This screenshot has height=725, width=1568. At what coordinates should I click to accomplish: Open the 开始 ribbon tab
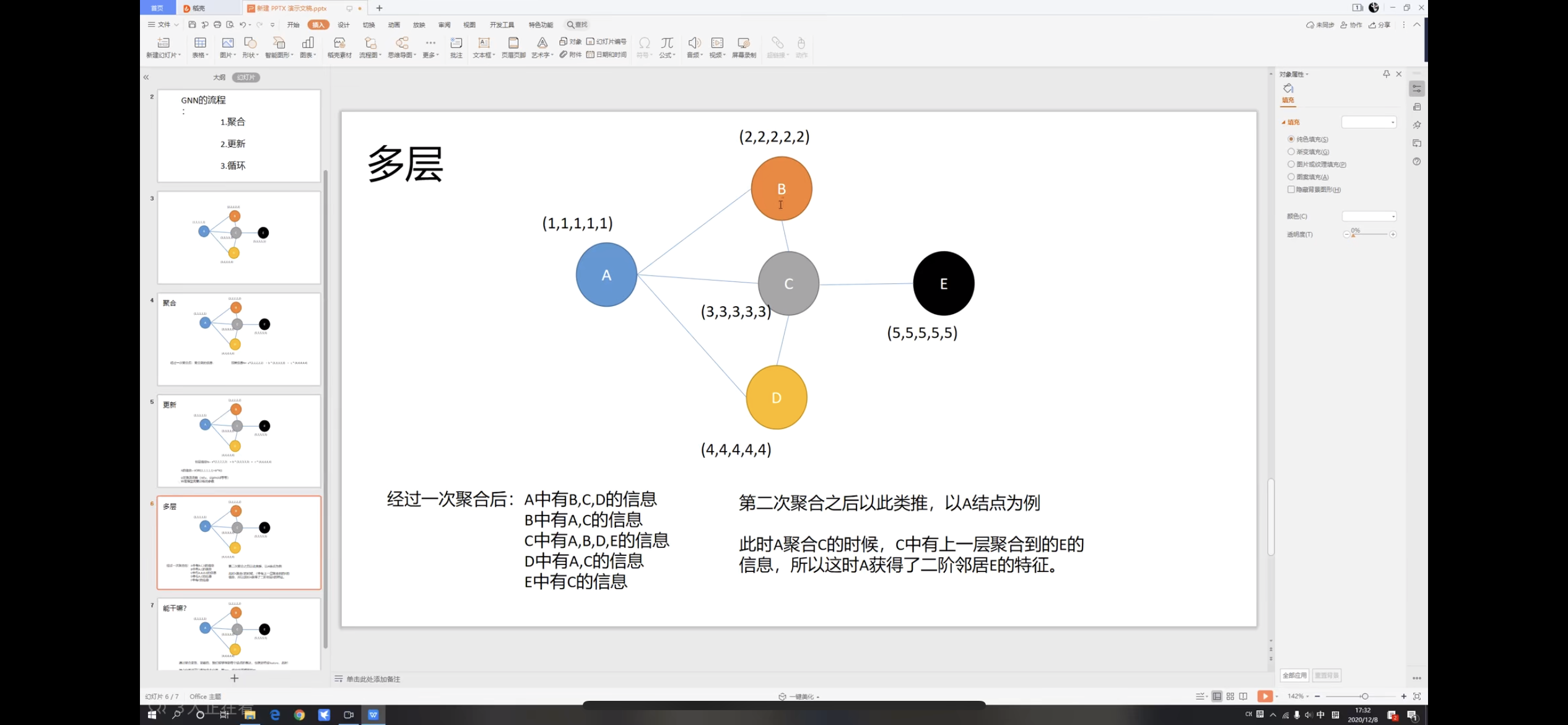click(293, 25)
